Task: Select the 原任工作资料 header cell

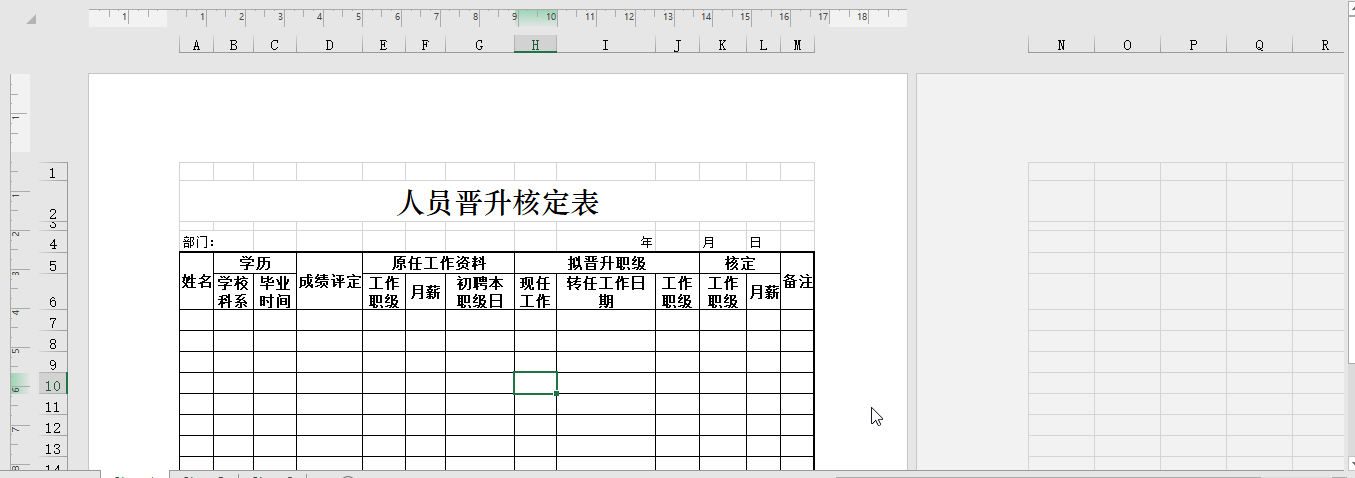Action: (438, 263)
